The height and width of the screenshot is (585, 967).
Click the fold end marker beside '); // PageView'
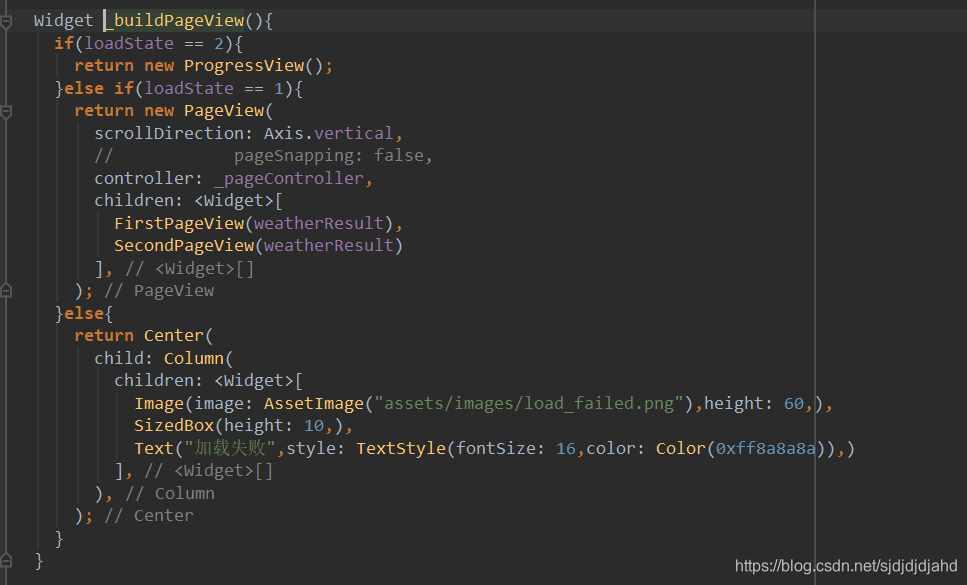6,290
